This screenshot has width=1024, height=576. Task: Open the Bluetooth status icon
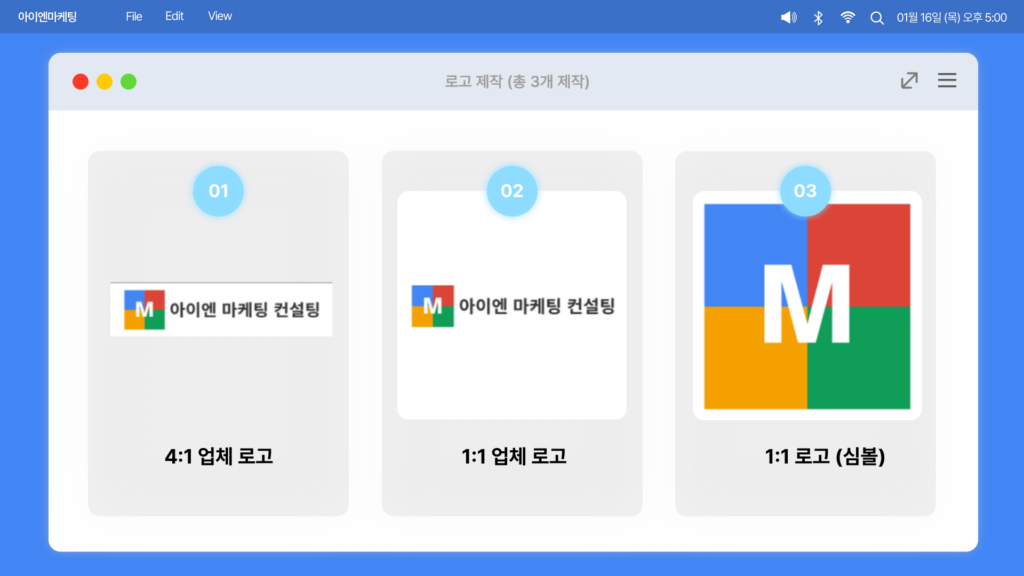click(x=818, y=18)
